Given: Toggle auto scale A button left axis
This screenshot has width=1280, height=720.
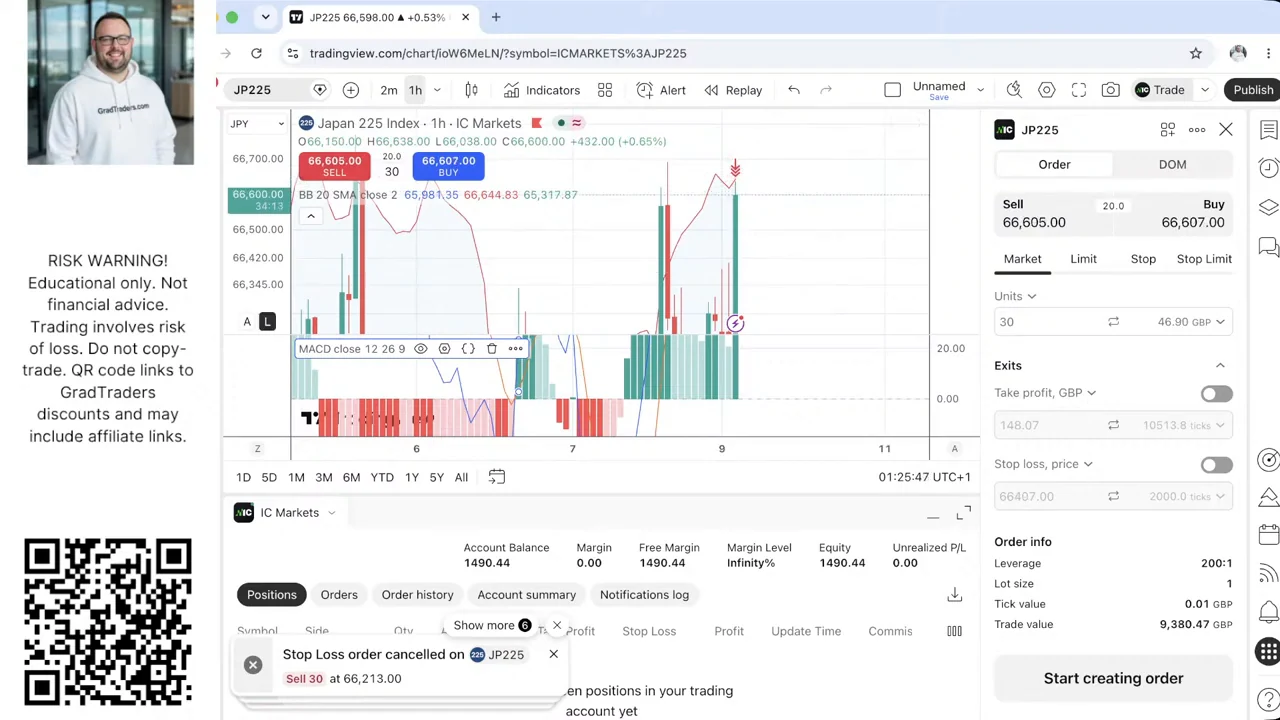Looking at the screenshot, I should [247, 321].
